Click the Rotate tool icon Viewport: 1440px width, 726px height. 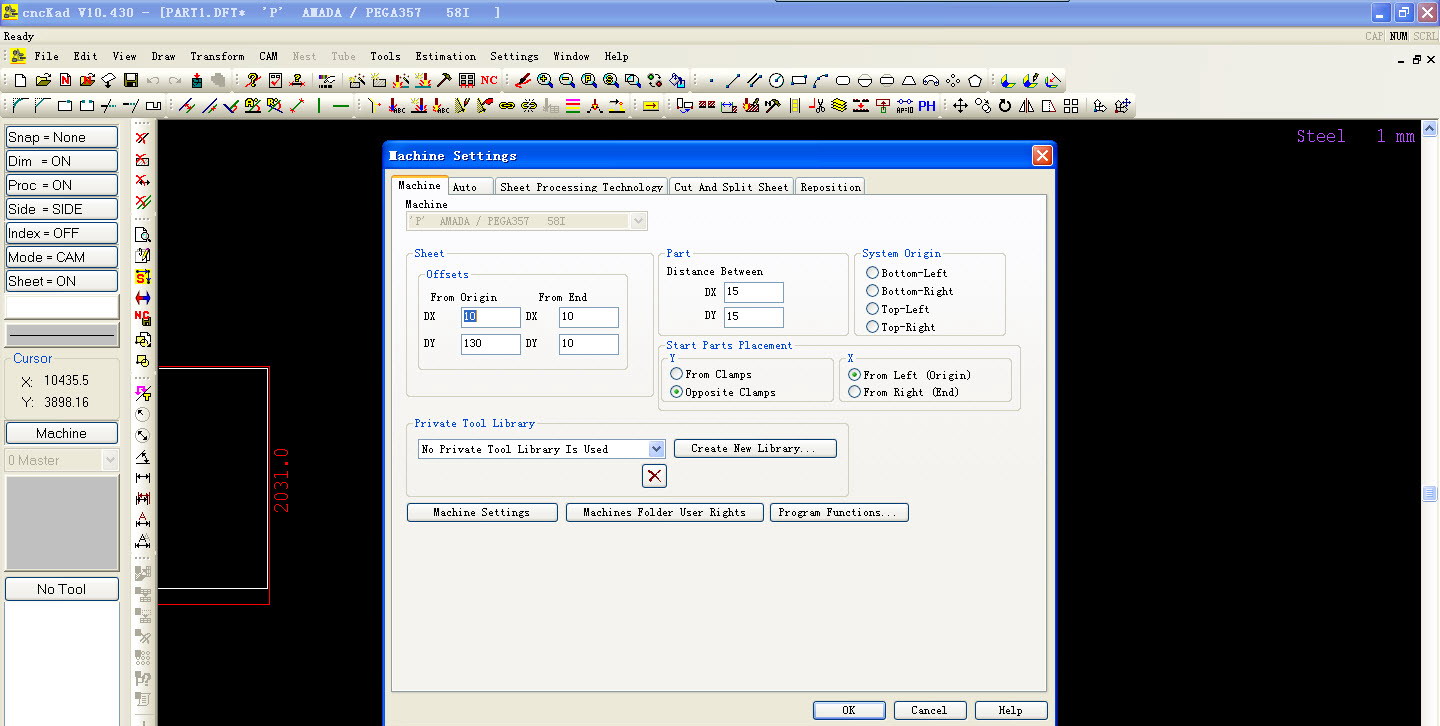(x=1005, y=105)
